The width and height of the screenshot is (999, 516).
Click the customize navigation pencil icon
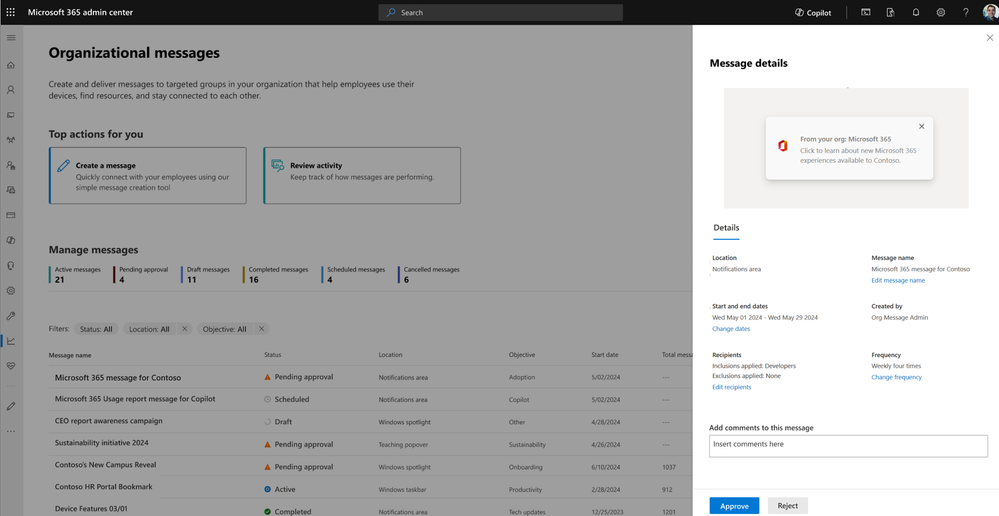point(11,406)
